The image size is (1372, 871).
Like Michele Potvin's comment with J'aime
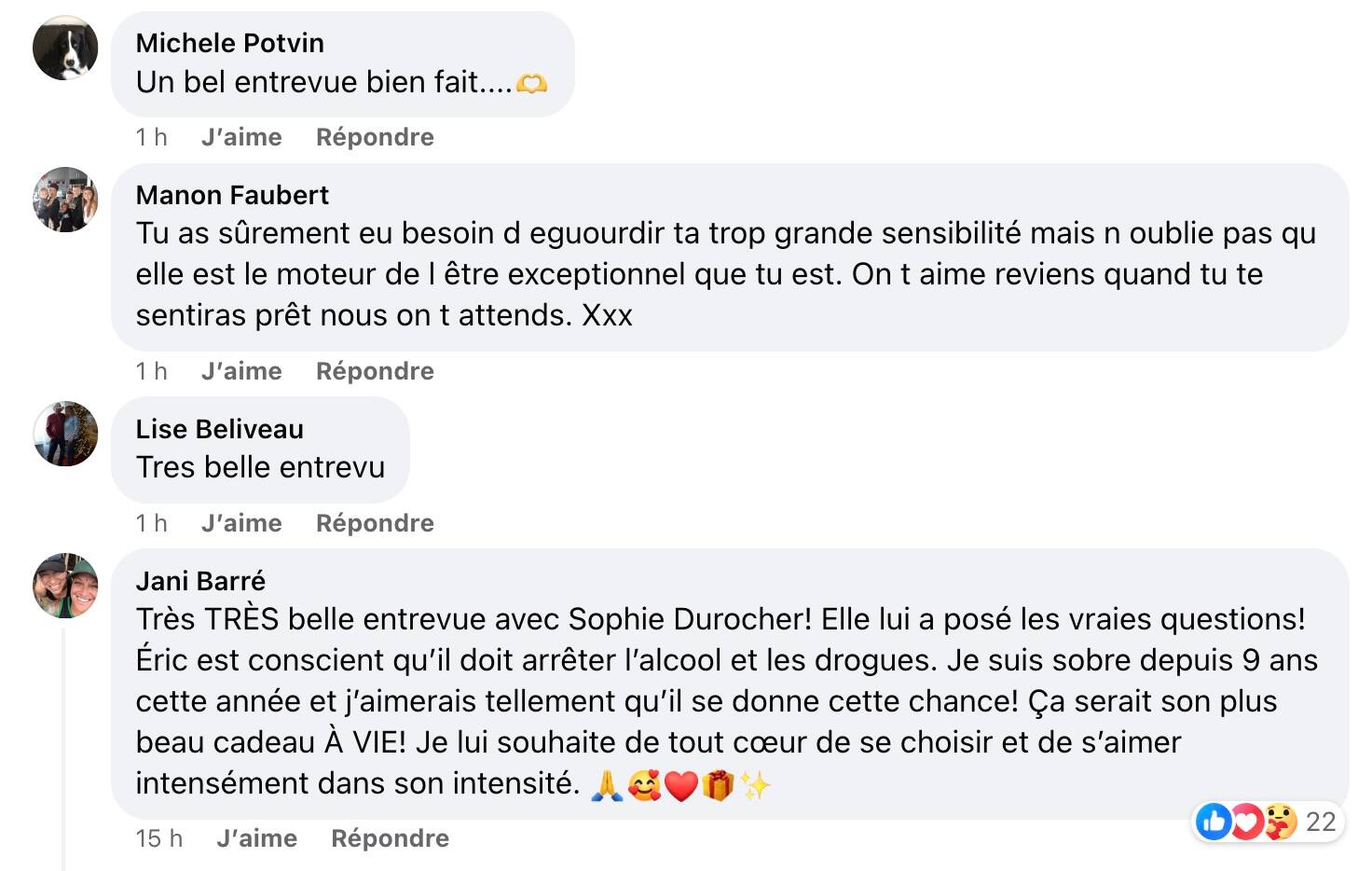pos(241,137)
